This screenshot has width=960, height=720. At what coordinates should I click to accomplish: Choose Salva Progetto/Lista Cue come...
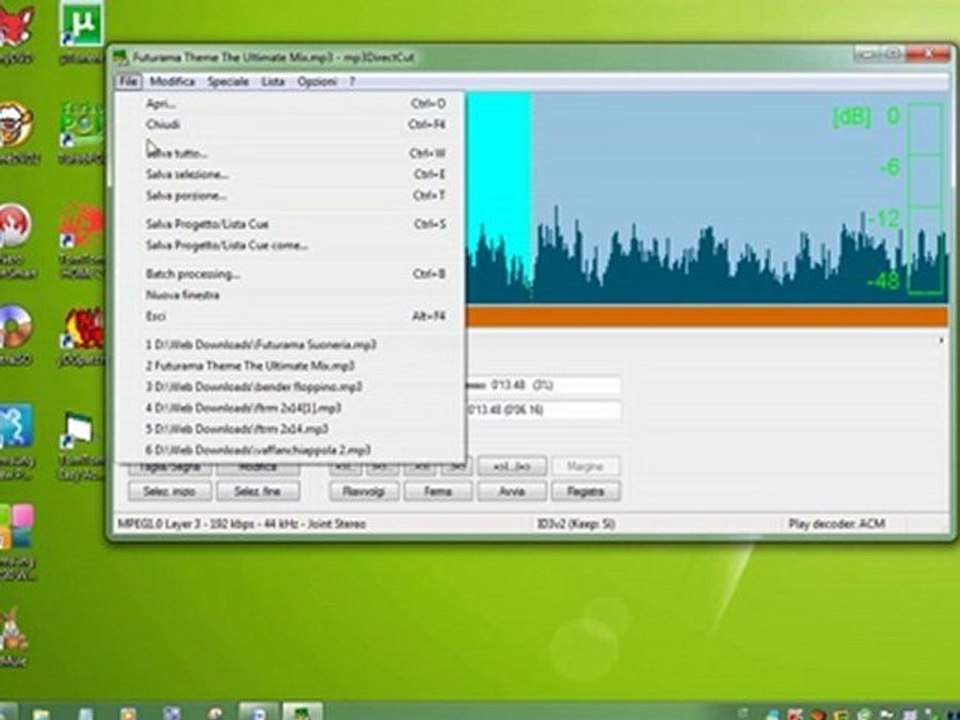[290, 245]
